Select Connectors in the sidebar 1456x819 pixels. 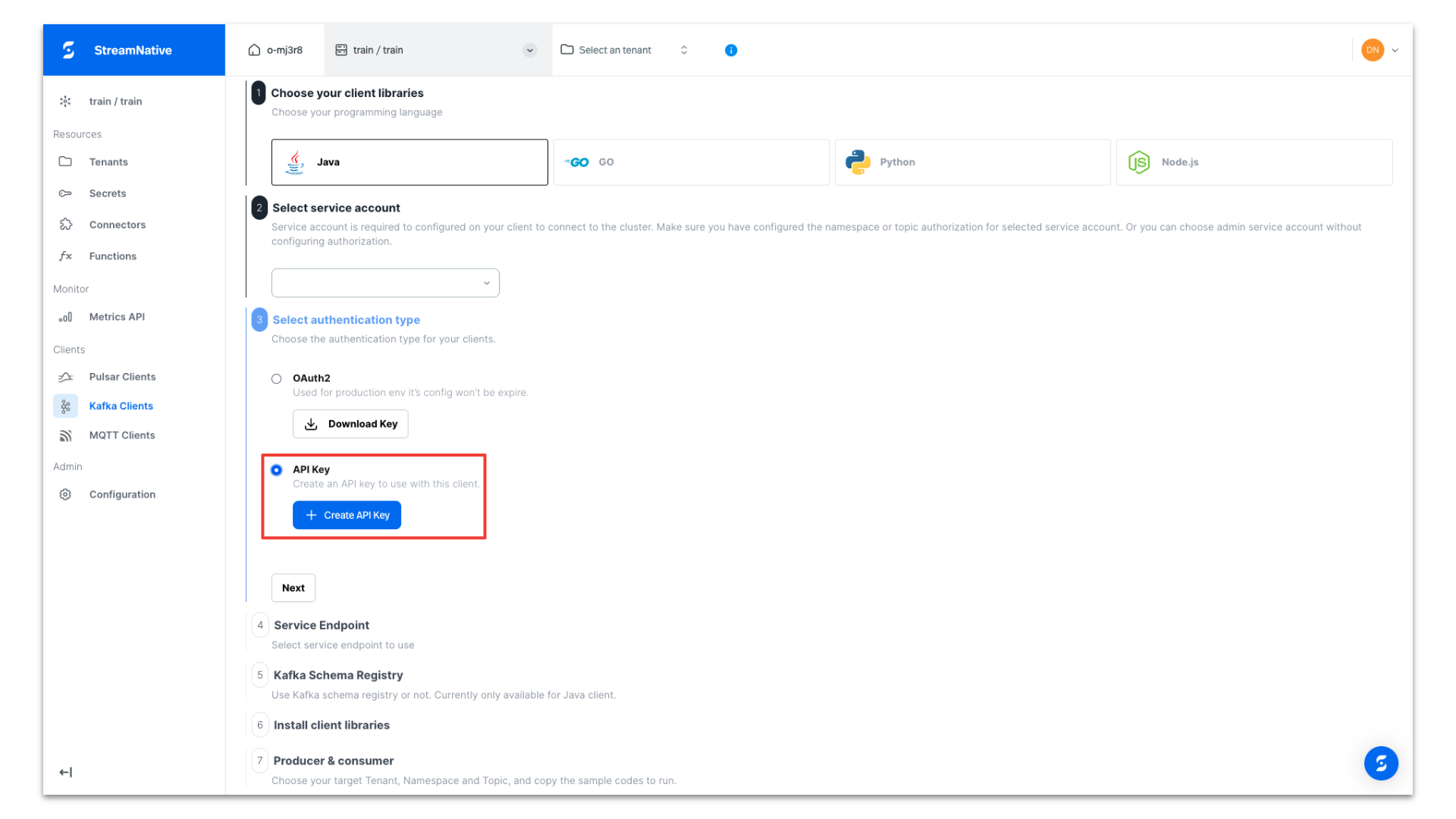coord(118,224)
